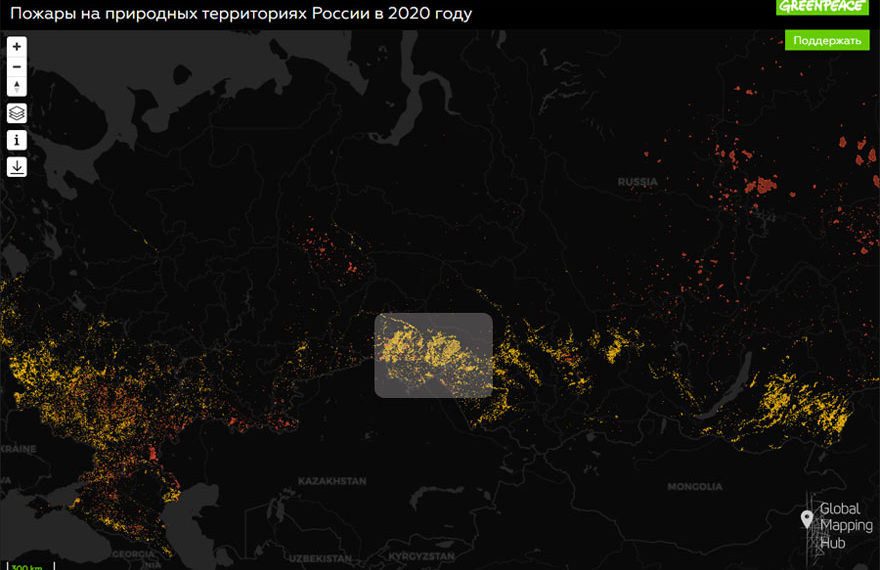Screen dimensions: 880x570
Task: Click the 300 km scale bar
Action: tap(27, 565)
